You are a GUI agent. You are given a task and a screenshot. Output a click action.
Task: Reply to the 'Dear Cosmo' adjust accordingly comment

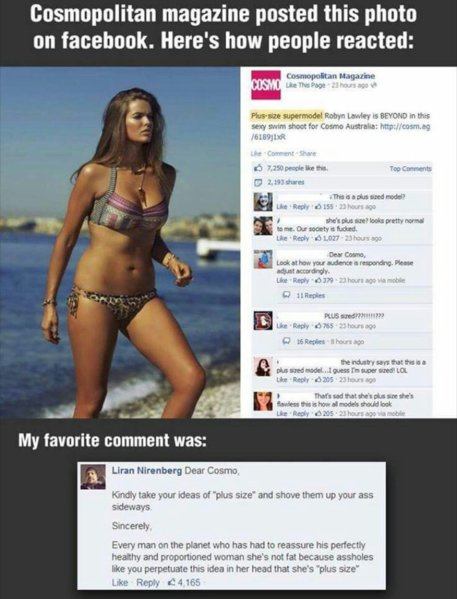pyautogui.click(x=301, y=280)
